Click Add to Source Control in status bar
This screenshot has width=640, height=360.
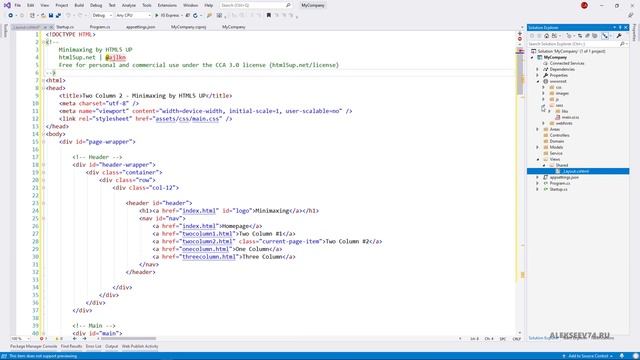(x=588, y=356)
